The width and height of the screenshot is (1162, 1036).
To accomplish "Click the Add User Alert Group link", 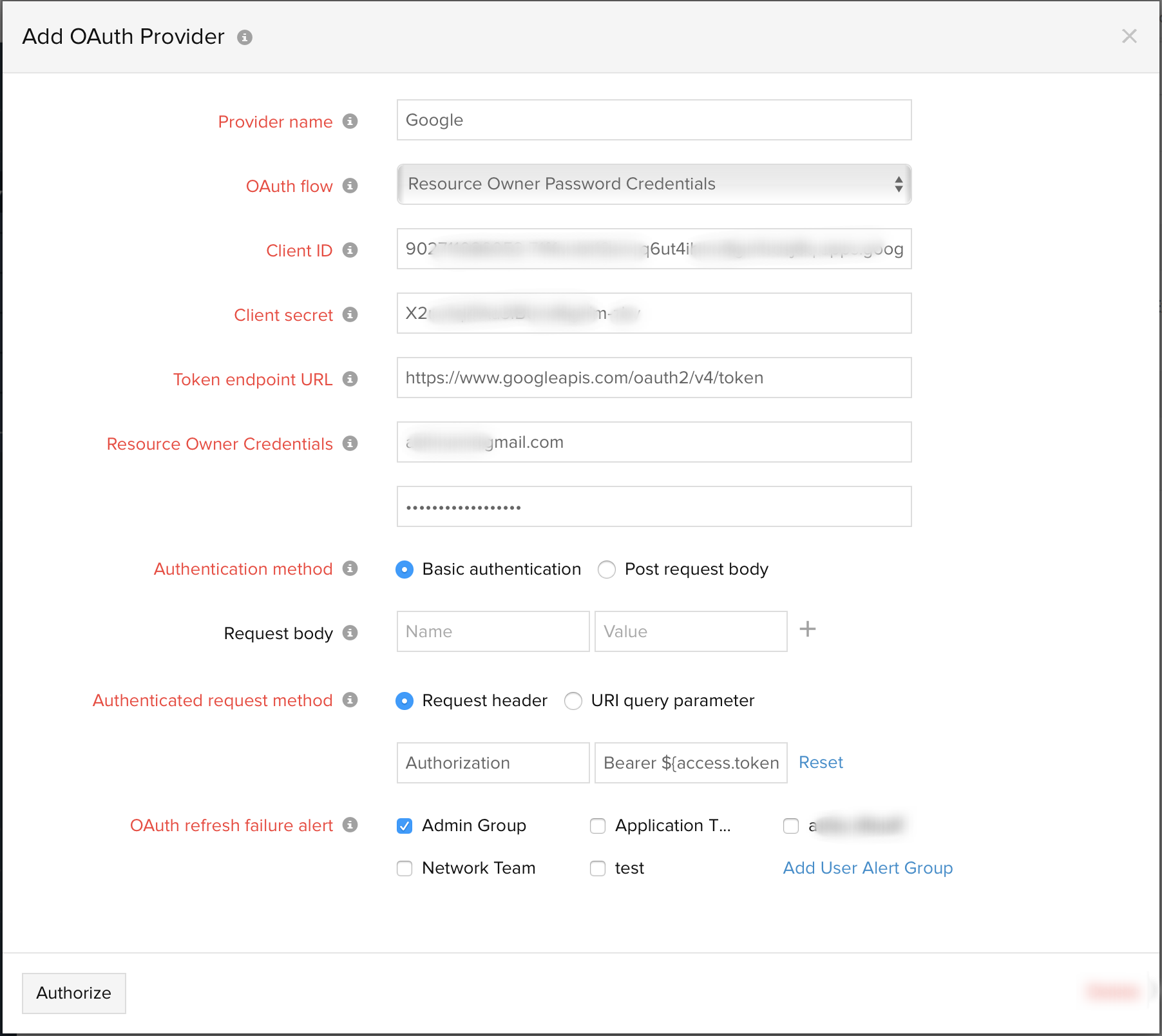I will tap(868, 868).
